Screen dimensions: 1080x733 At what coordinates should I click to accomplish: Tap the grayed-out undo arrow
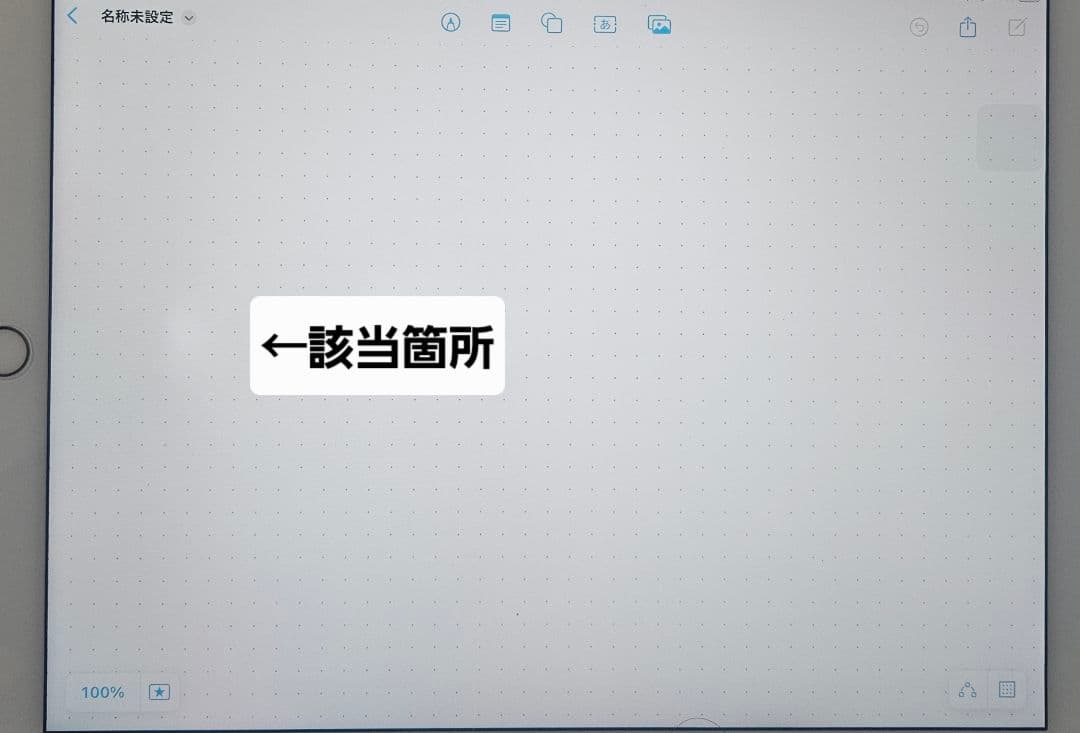[x=919, y=27]
